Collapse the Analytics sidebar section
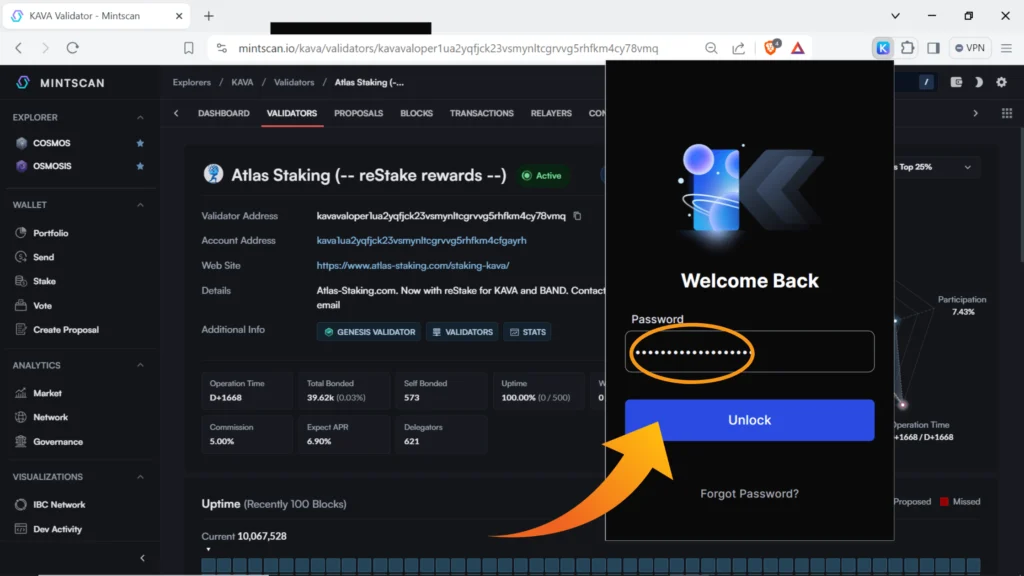Screen dimensions: 1024x576 point(140,365)
